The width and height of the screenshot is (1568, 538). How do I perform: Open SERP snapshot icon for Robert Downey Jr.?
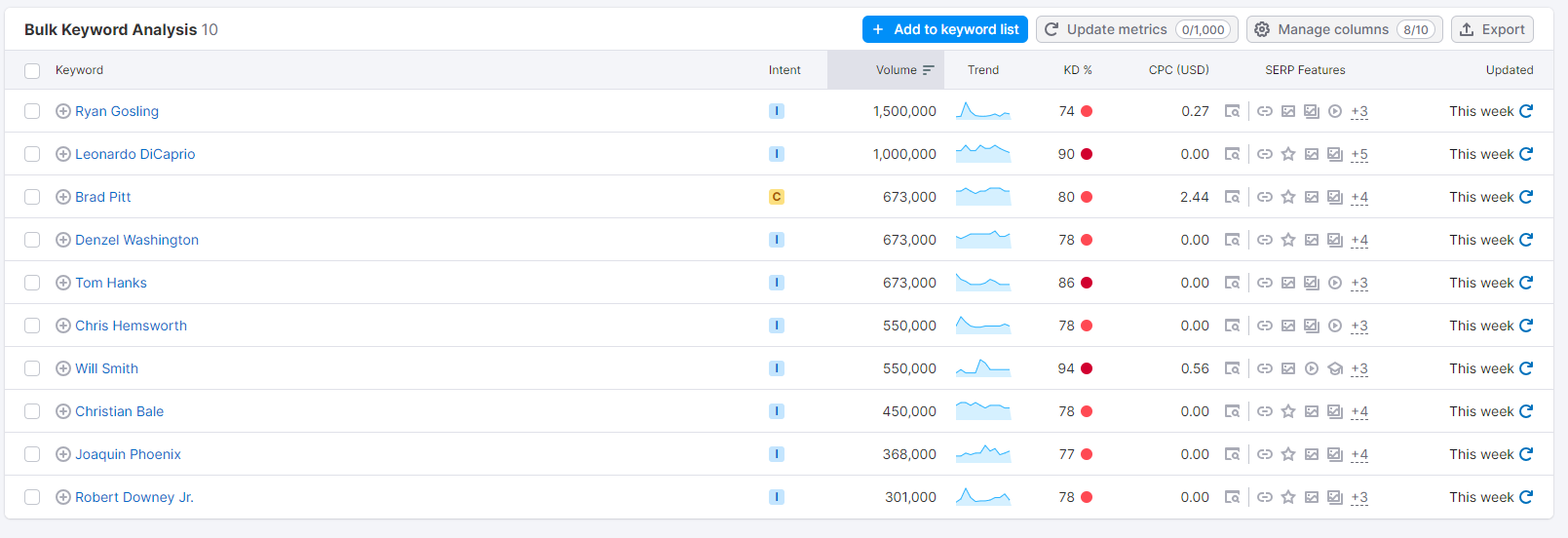(x=1232, y=497)
